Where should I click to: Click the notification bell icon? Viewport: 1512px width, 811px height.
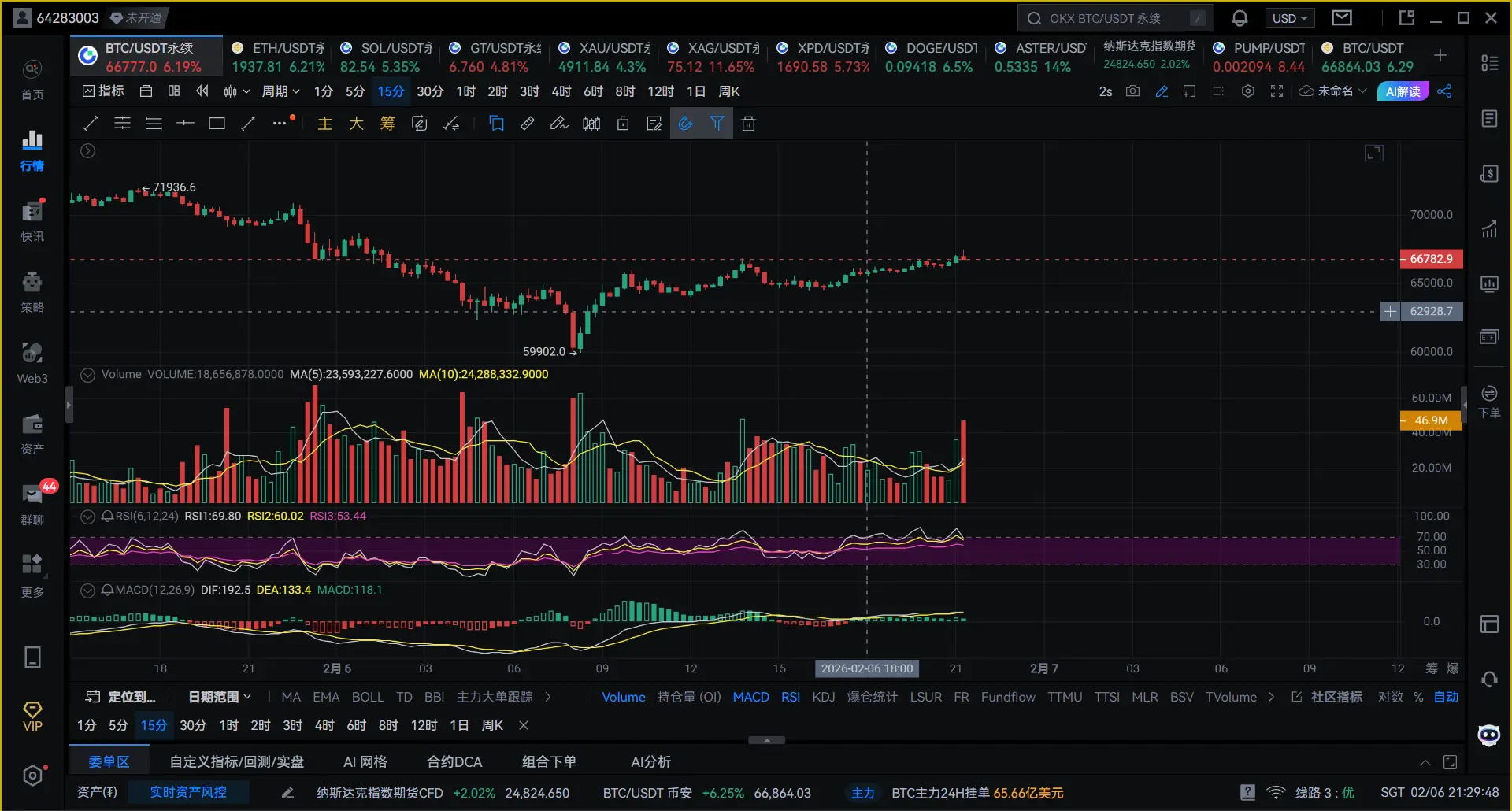tap(1240, 18)
